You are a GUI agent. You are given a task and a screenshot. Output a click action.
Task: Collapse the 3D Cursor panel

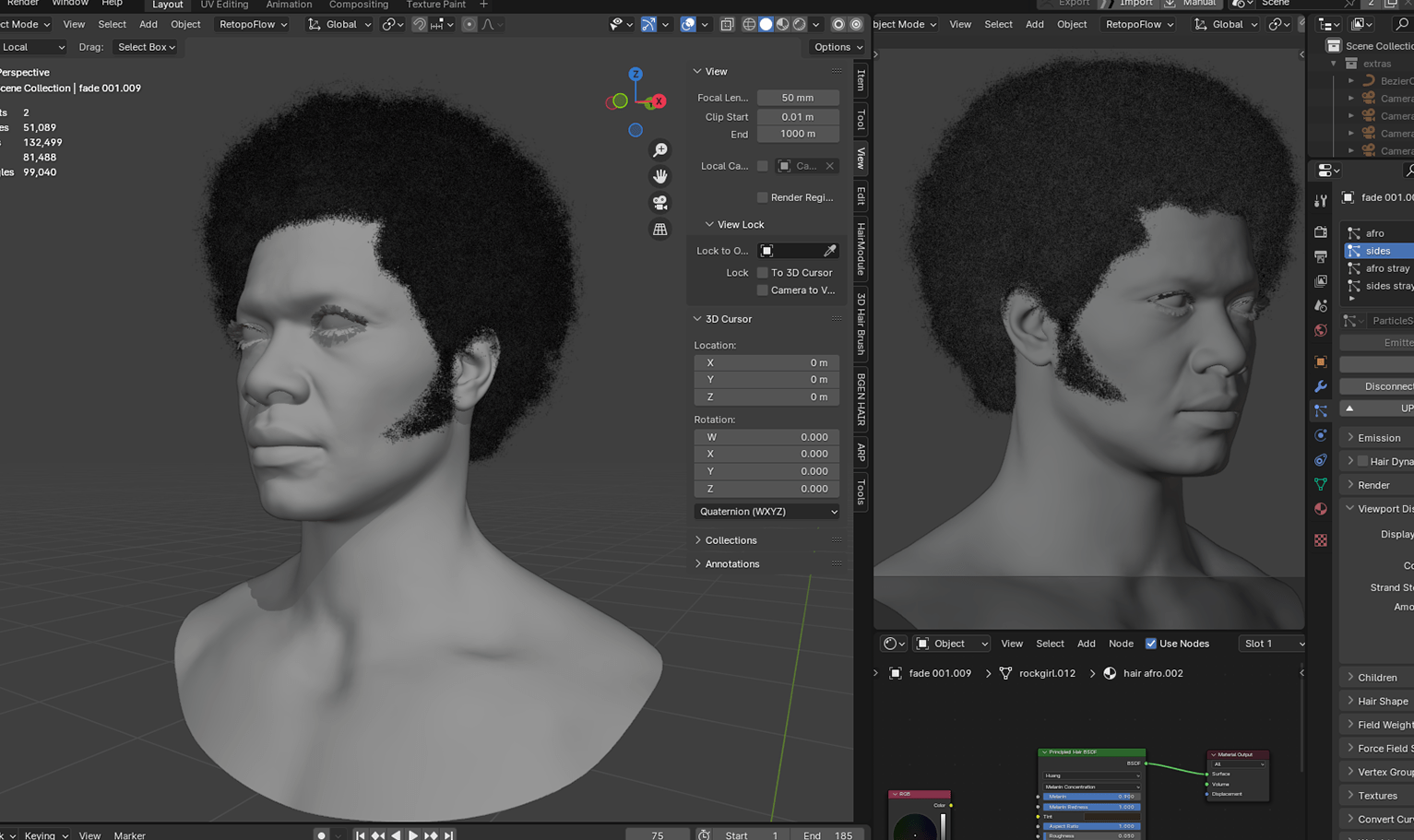coord(697,319)
